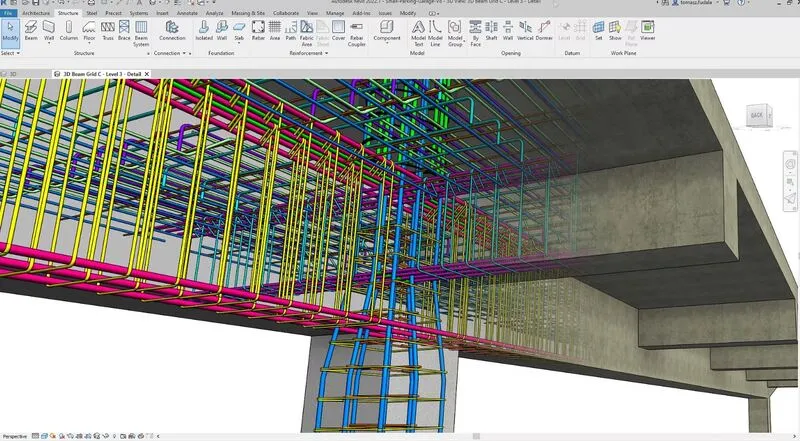Screen dimensions: 800x441
Task: Select the Isolated foundation tool
Action: pyautogui.click(x=204, y=31)
